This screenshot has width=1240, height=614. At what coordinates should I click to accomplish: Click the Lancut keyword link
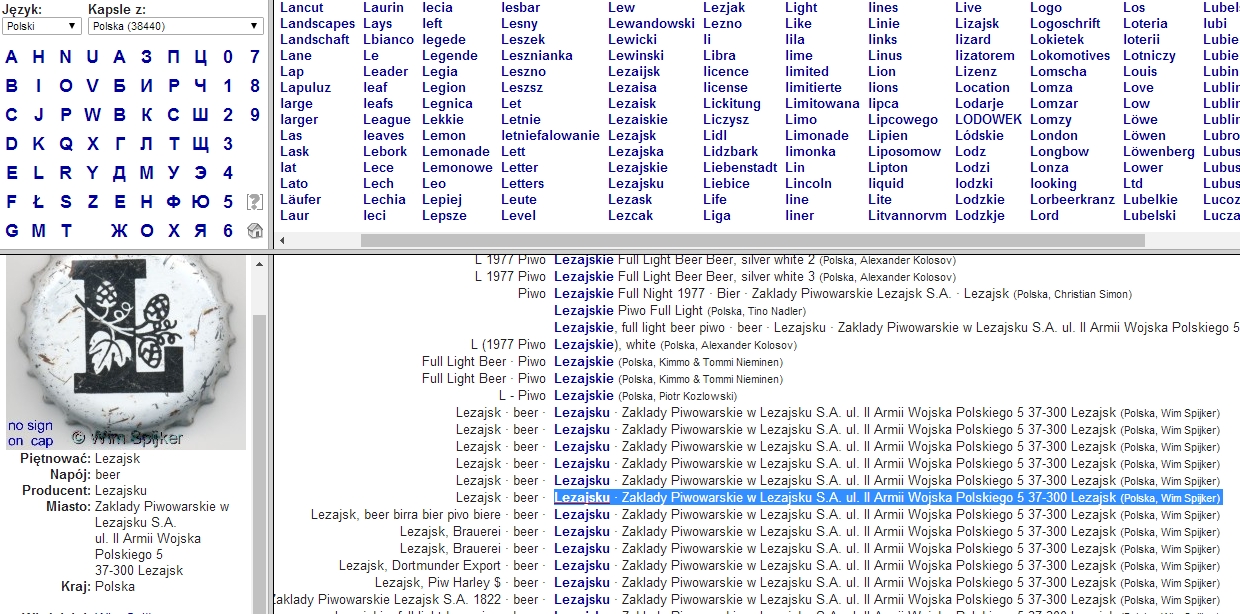coord(302,7)
